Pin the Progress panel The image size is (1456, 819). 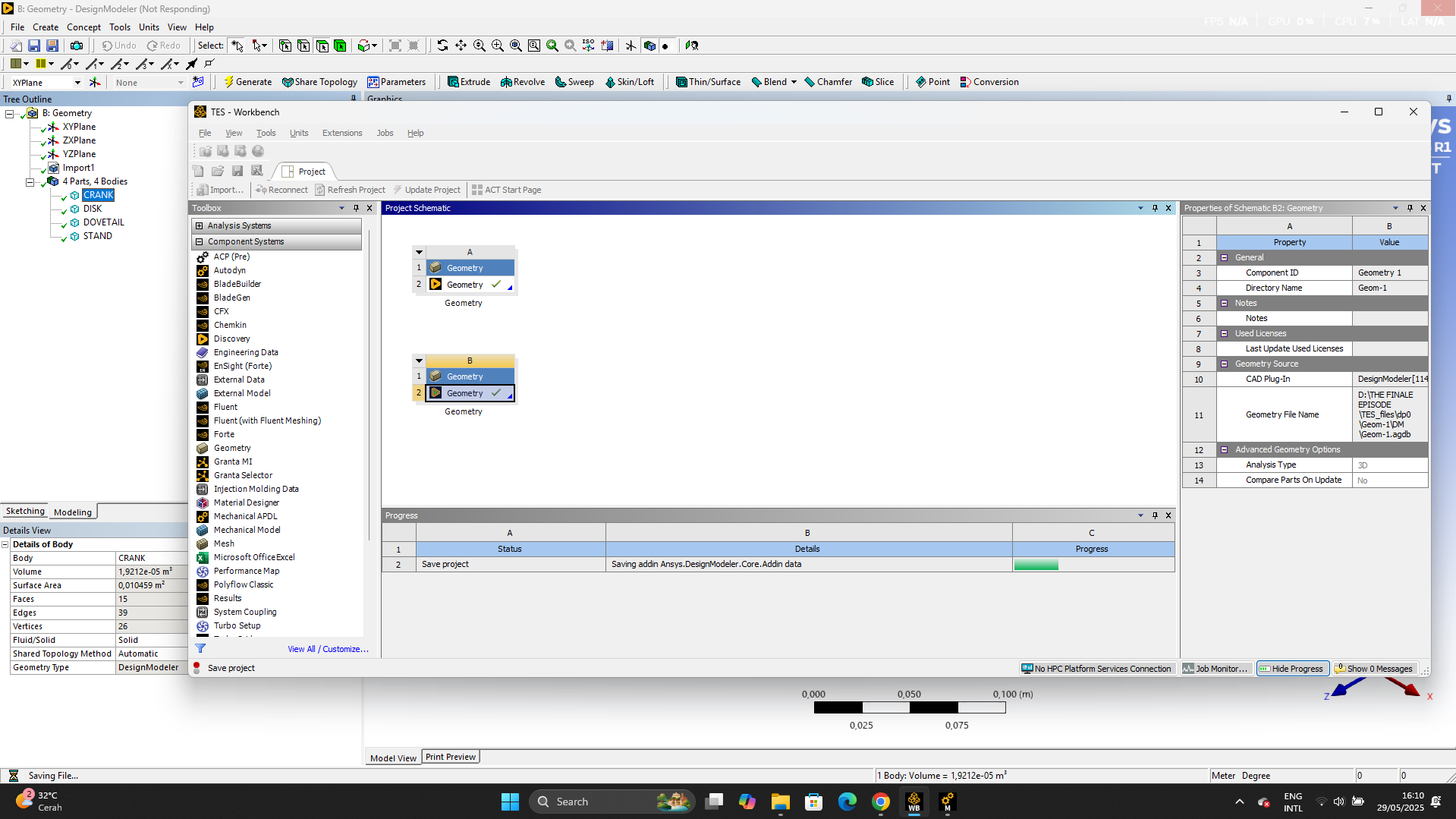coord(1155,515)
